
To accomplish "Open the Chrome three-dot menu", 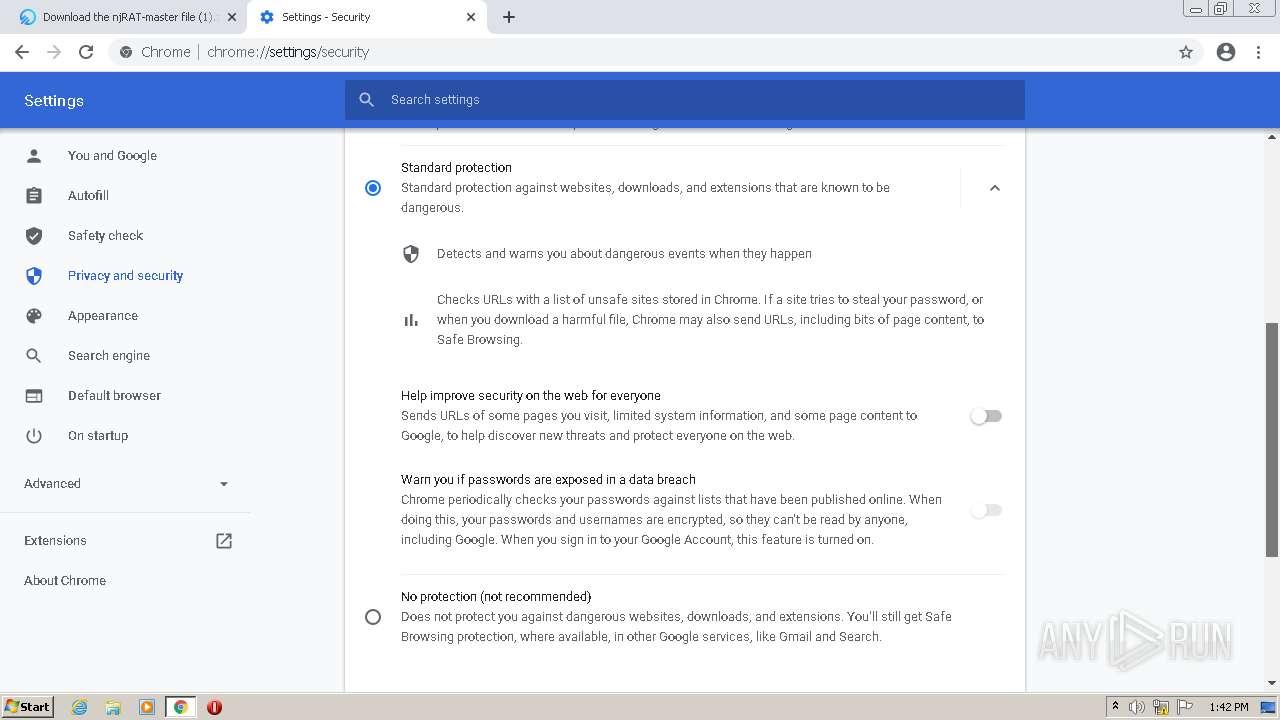I will (x=1259, y=52).
